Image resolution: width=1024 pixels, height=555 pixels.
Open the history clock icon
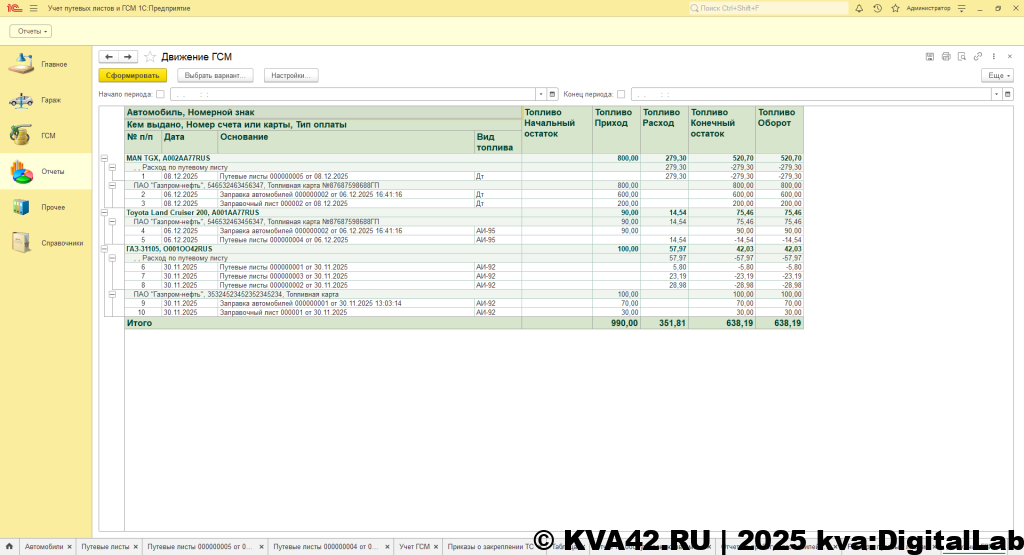[x=877, y=8]
